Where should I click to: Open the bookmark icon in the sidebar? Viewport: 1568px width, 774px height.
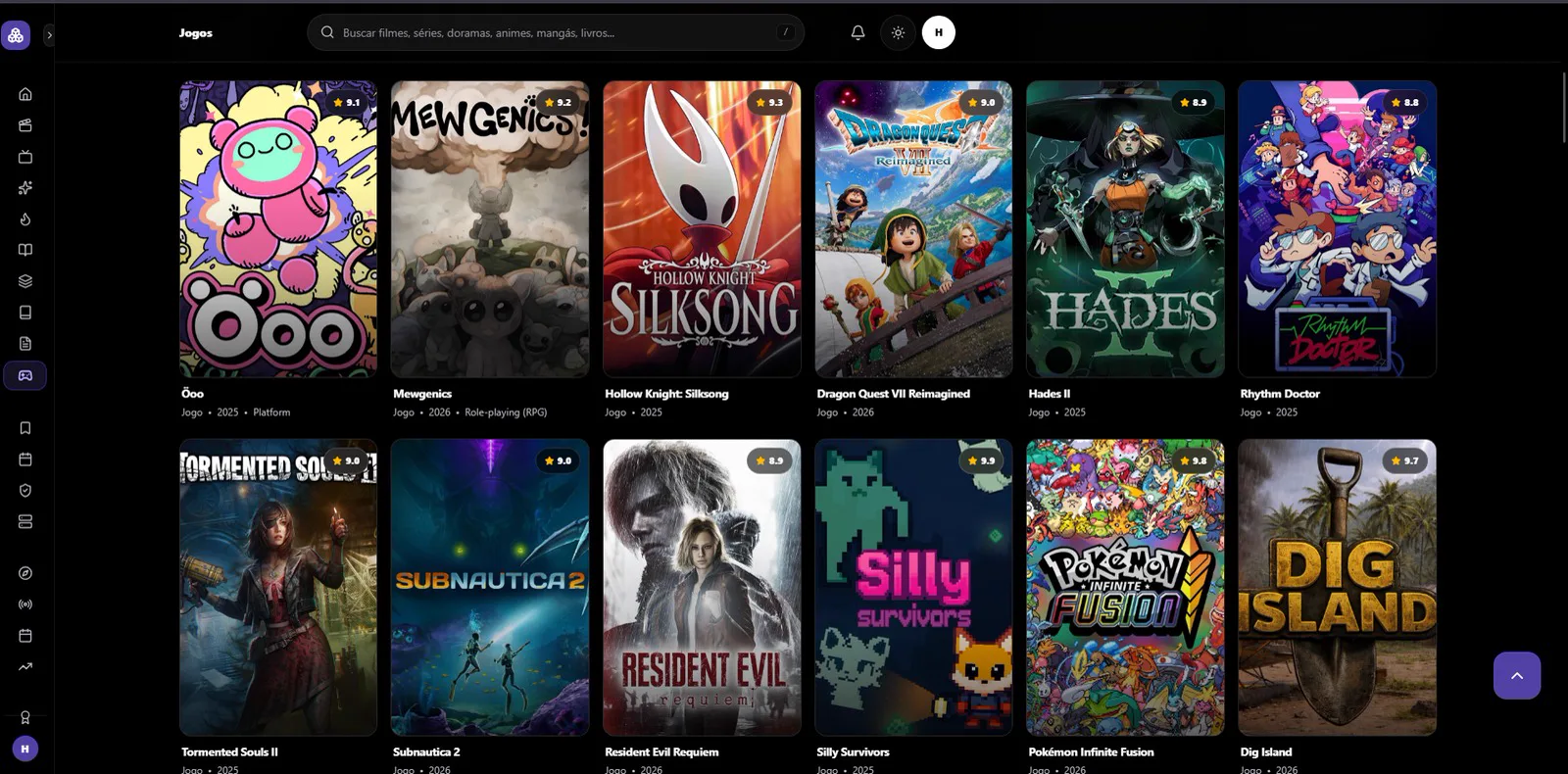click(25, 428)
